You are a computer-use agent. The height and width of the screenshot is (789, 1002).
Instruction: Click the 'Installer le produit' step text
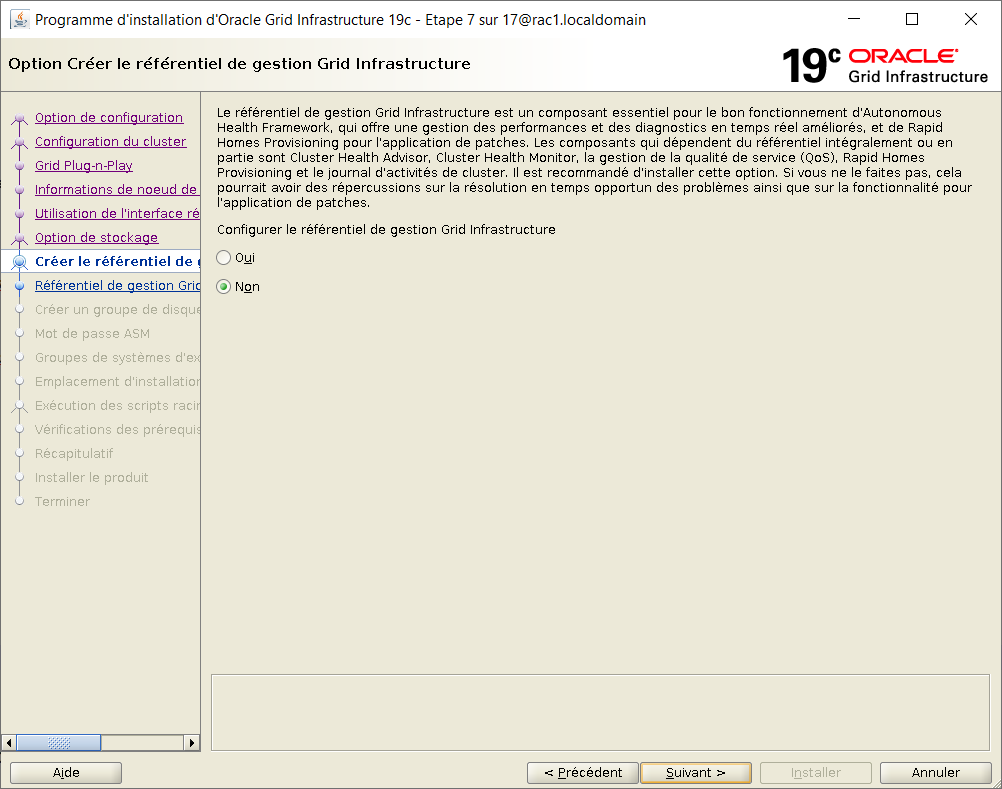pyautogui.click(x=91, y=477)
